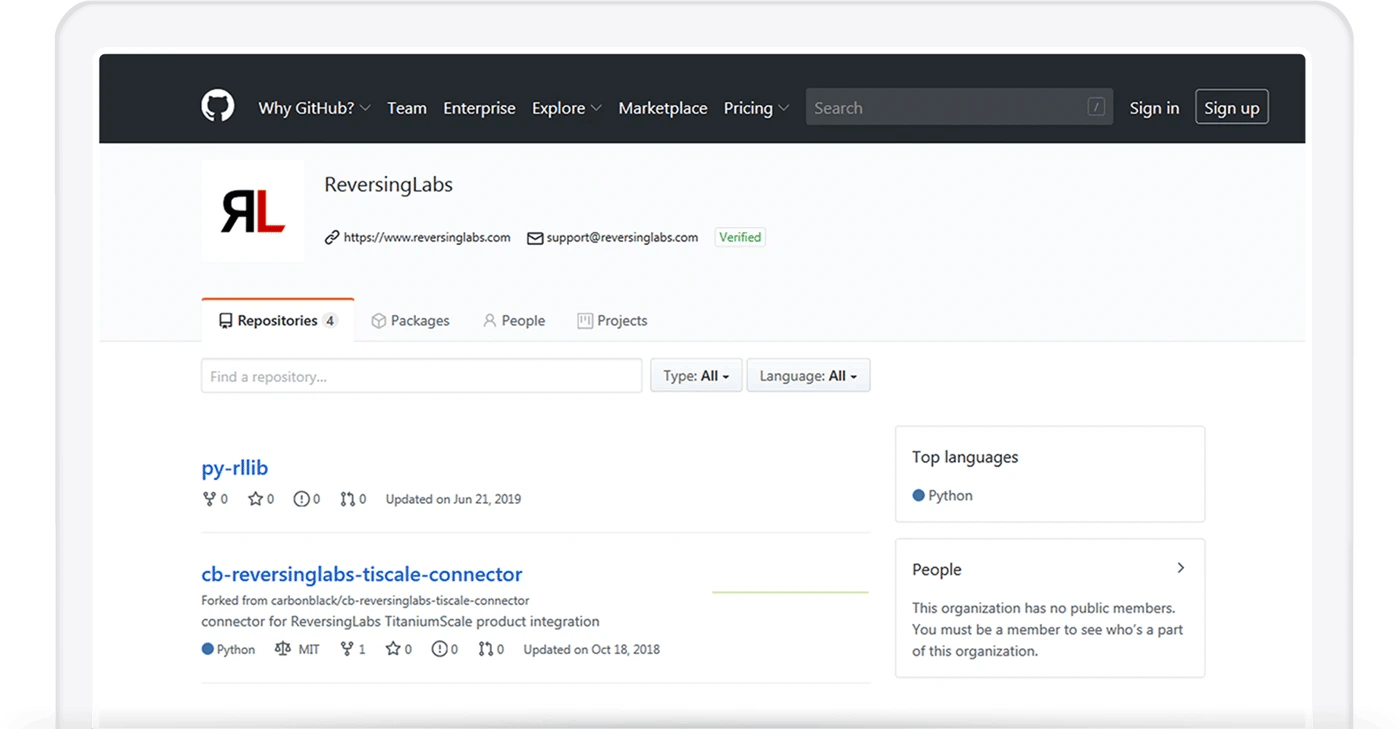The height and width of the screenshot is (729, 1400).
Task: Click the star icon for cb-reversinglabs-tiscale-connector
Action: [x=393, y=649]
